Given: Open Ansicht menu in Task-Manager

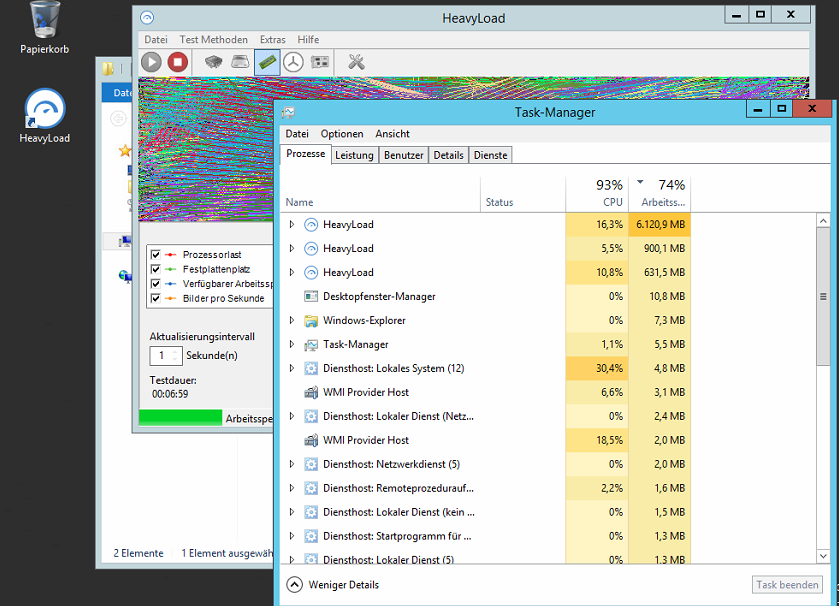Looking at the screenshot, I should [x=392, y=134].
